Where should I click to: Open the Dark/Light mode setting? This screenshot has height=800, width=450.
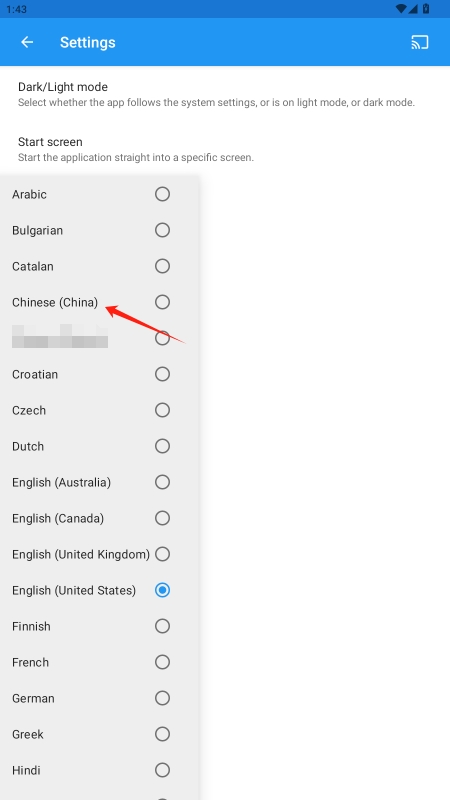225,94
